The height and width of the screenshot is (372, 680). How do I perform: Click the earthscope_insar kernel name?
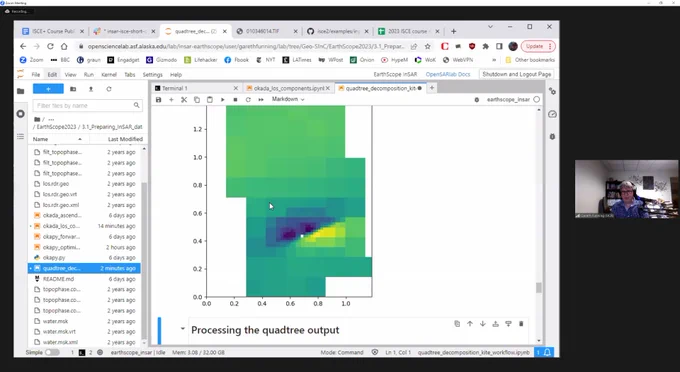click(x=508, y=100)
